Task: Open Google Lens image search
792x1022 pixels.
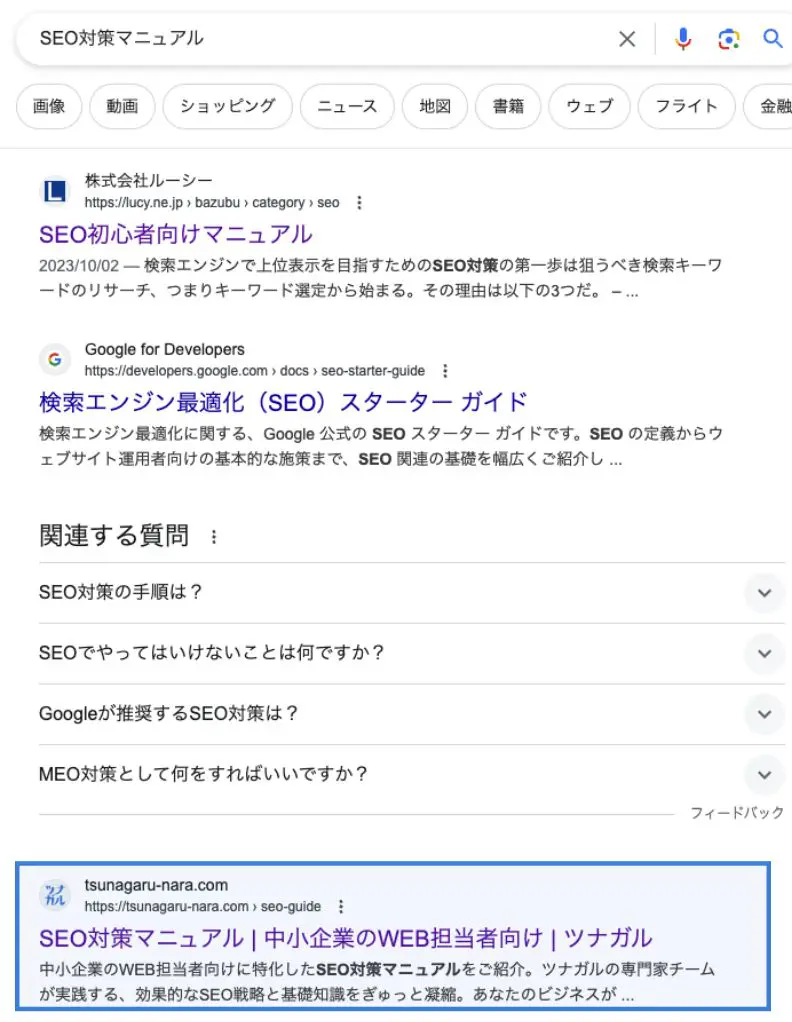Action: [729, 39]
